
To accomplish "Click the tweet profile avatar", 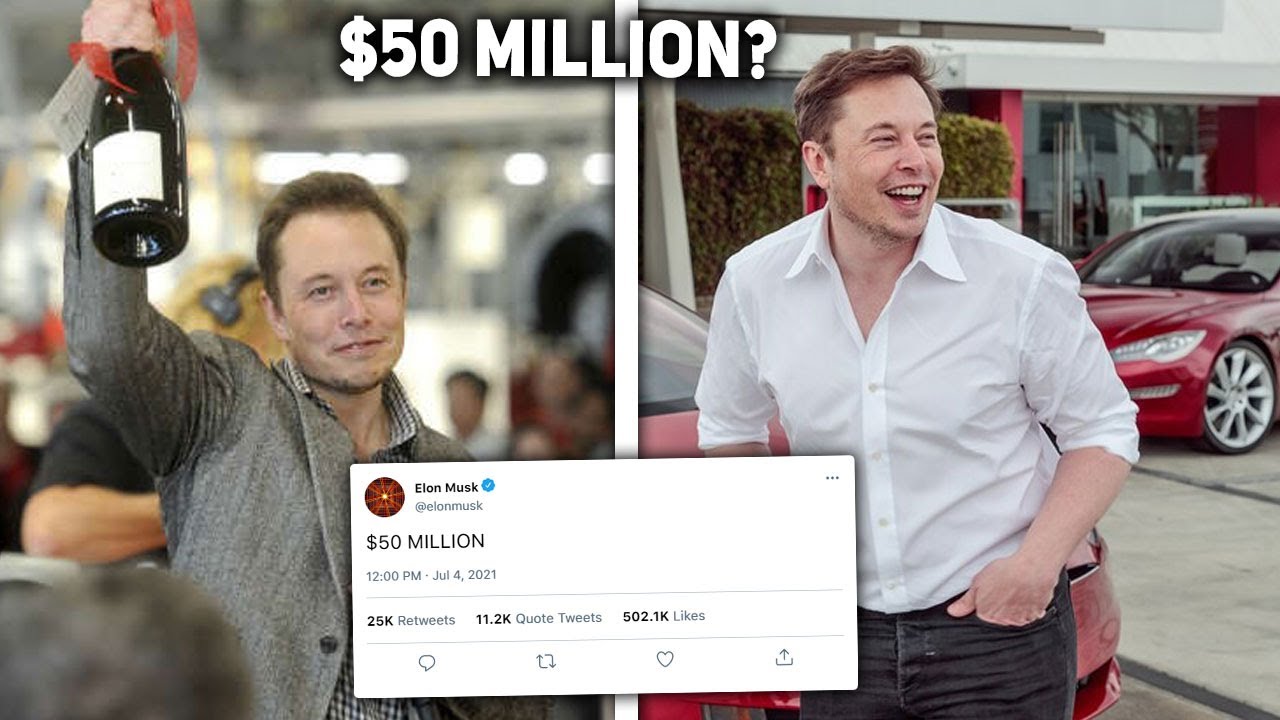I will [384, 497].
